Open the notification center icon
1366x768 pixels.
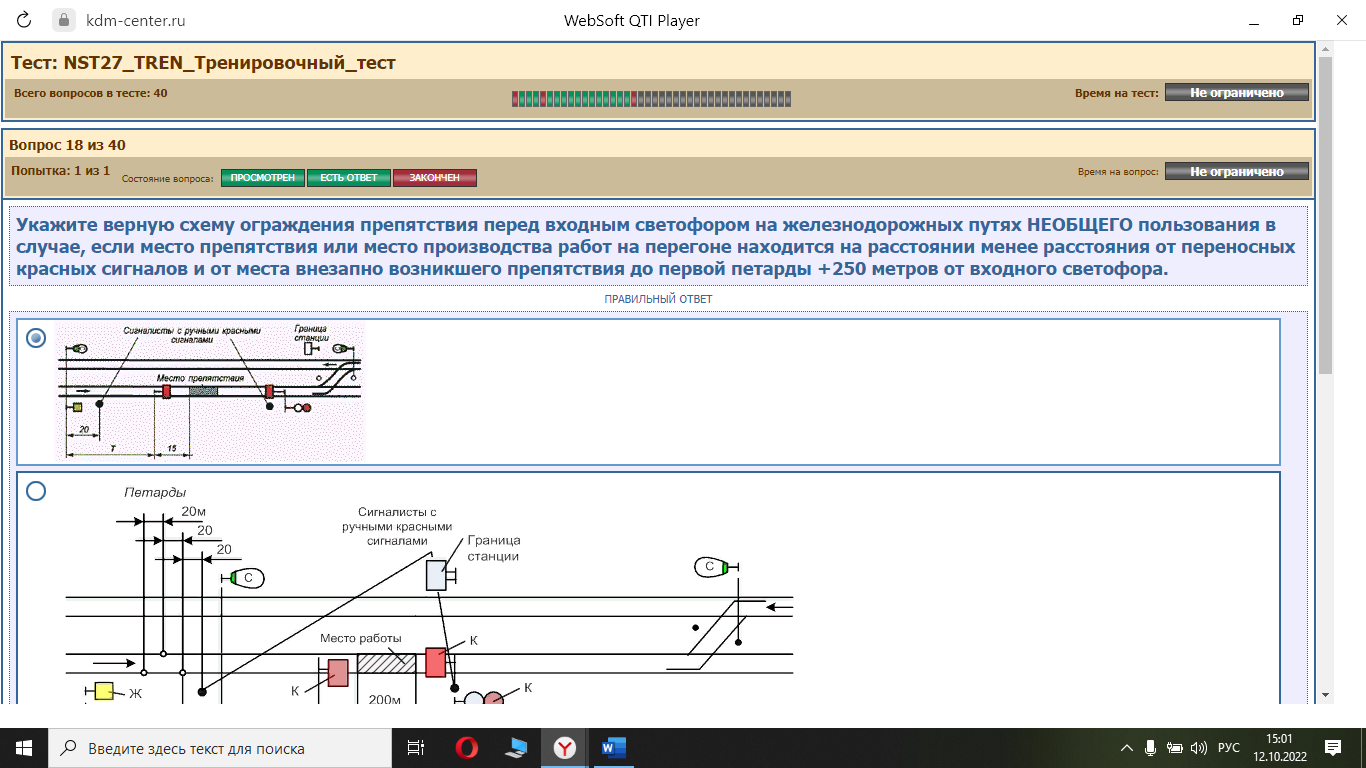(1332, 747)
